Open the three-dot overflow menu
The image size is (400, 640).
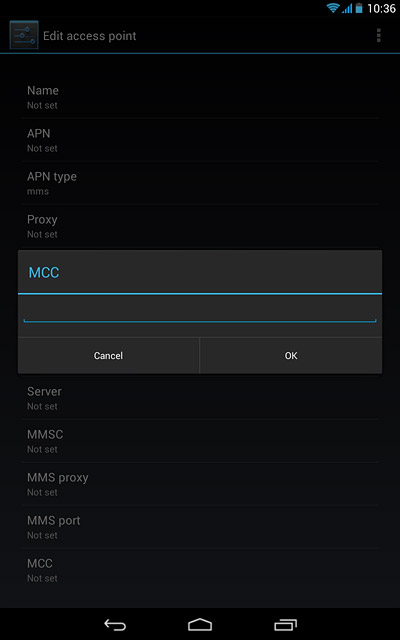click(379, 36)
